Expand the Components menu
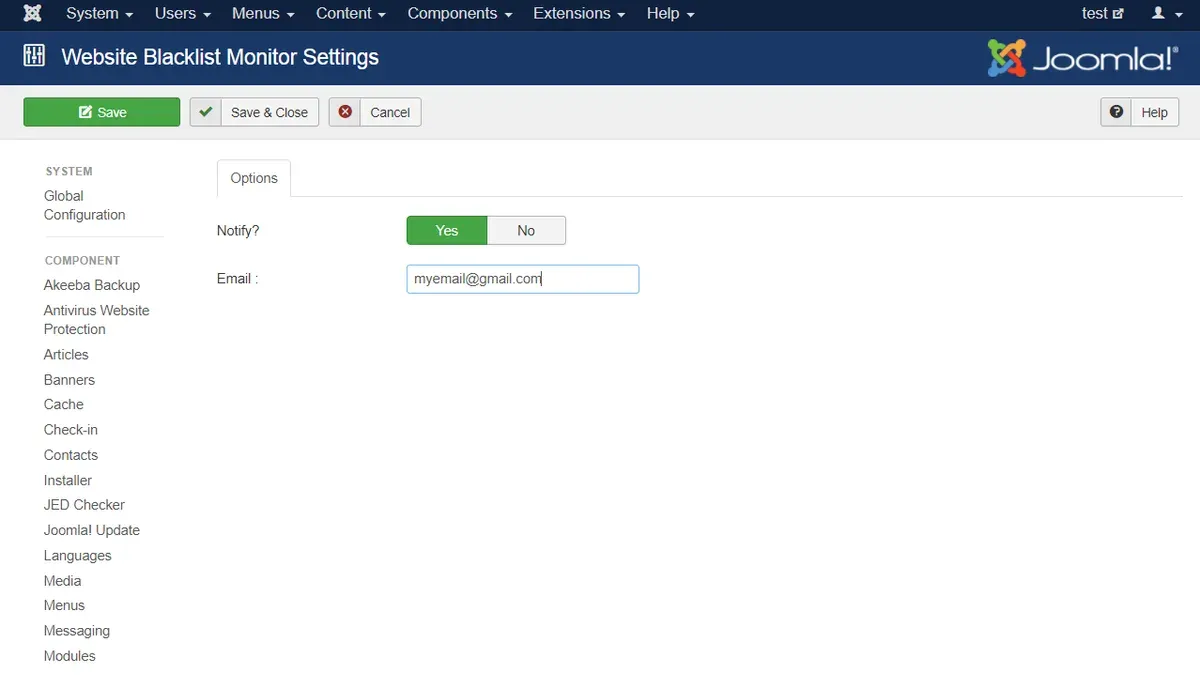The height and width of the screenshot is (675, 1200). coord(460,13)
